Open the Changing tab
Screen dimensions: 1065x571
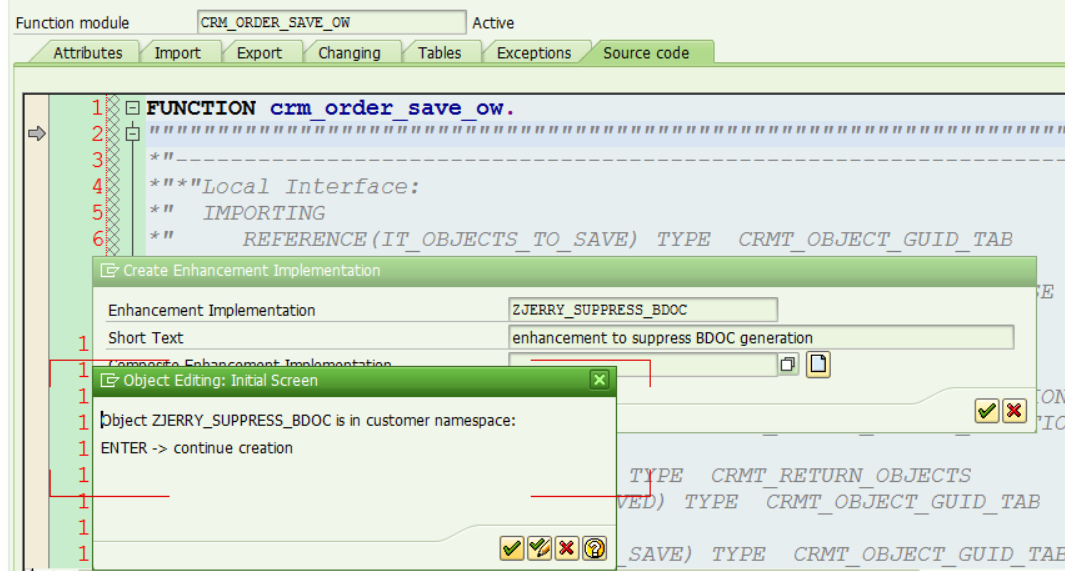tap(349, 53)
